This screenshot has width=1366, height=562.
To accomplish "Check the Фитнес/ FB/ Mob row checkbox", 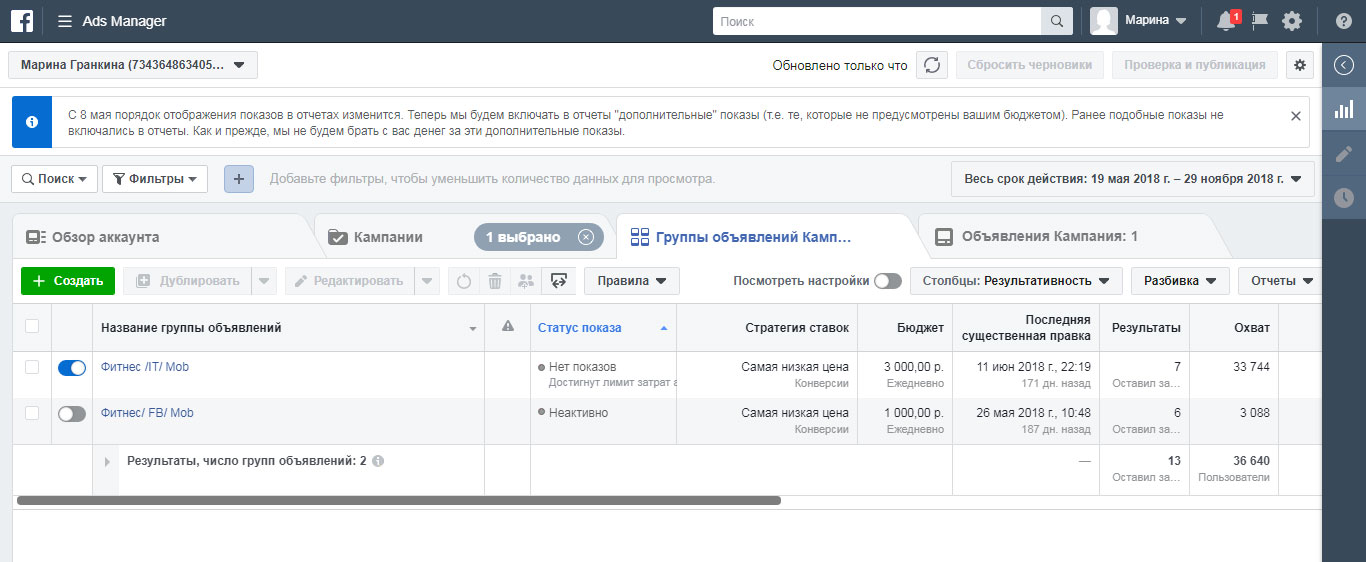I will tap(32, 413).
